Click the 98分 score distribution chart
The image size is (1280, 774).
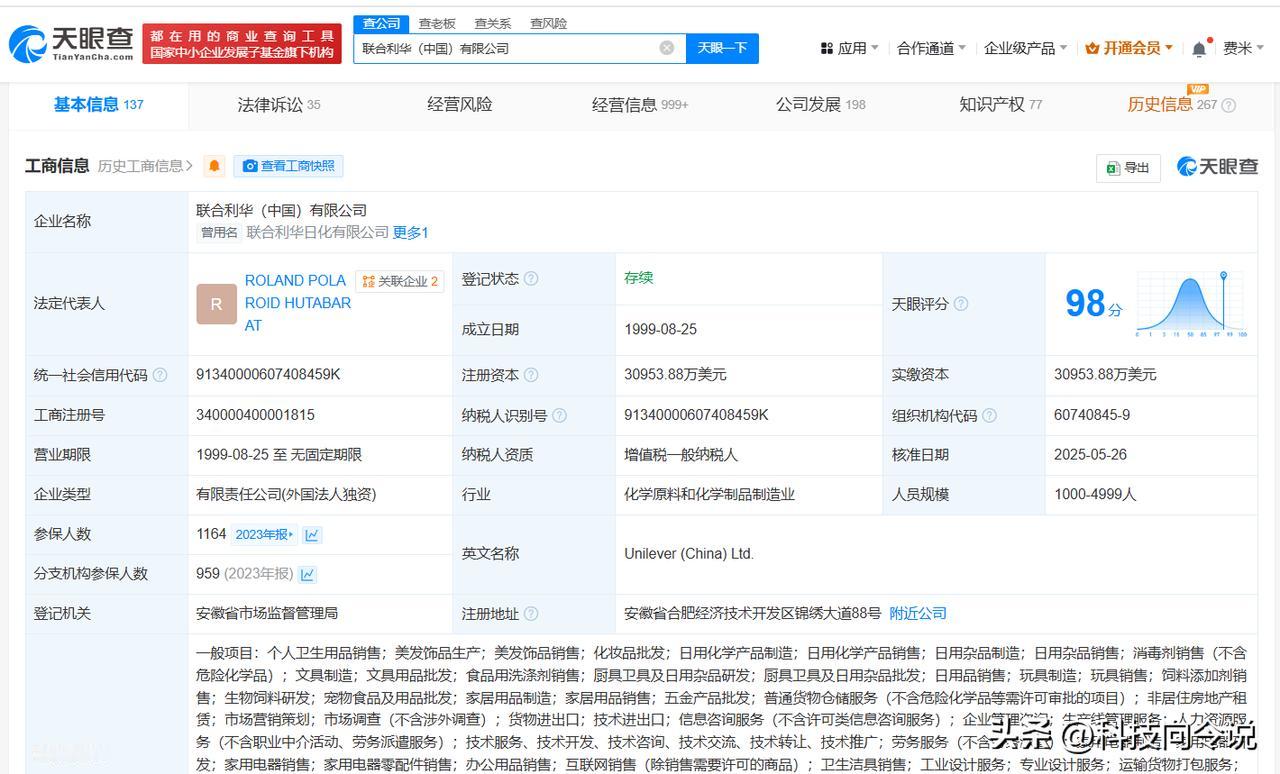1192,303
